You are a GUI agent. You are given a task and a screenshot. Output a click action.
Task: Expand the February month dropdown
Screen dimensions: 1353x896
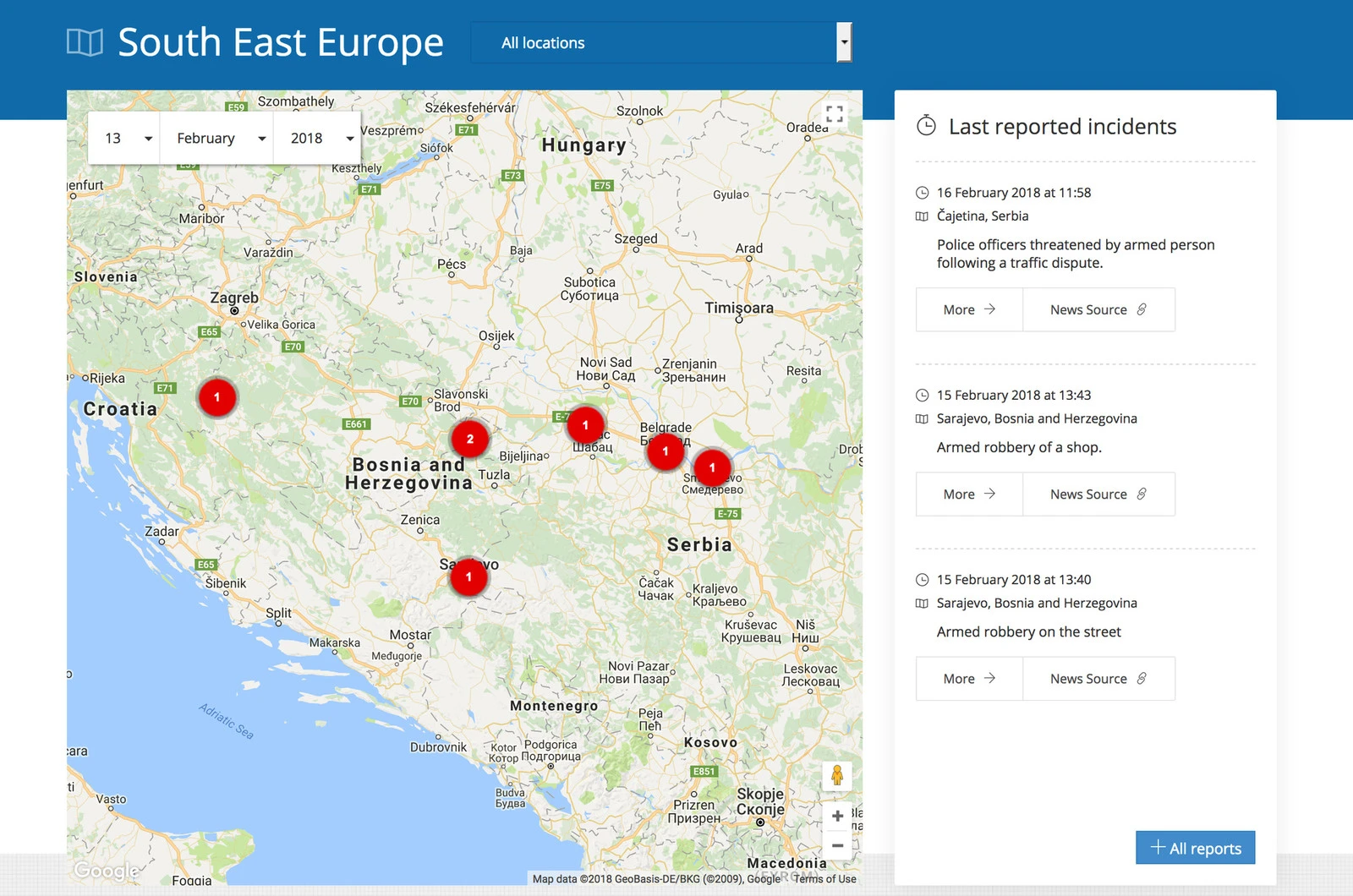coord(221,139)
